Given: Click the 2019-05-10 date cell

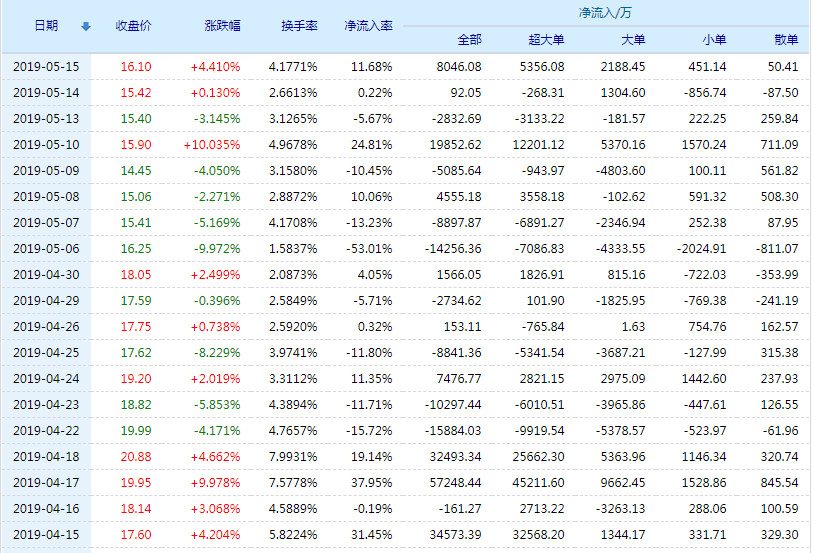Looking at the screenshot, I should click(46, 145).
